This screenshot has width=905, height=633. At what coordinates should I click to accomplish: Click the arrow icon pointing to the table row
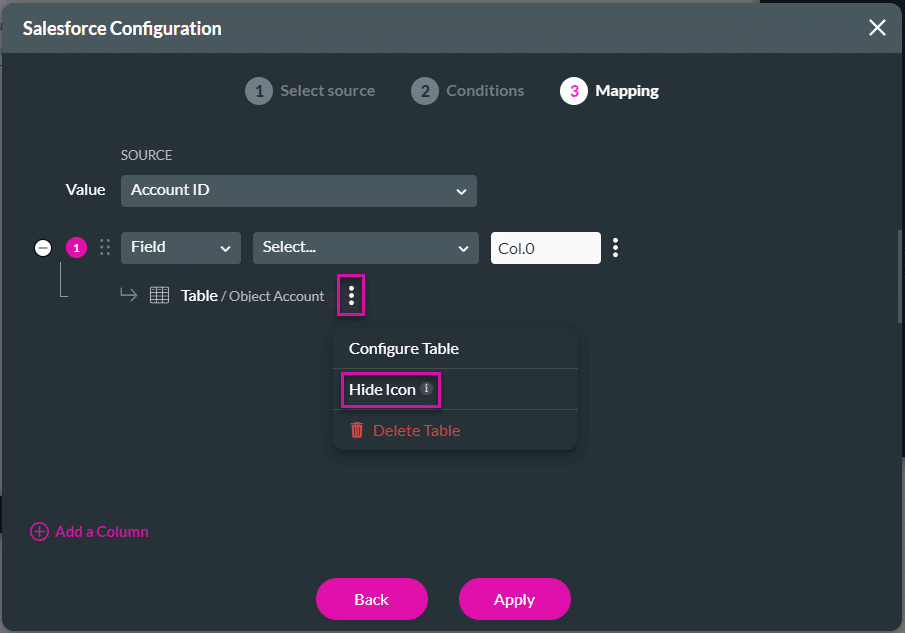[128, 295]
